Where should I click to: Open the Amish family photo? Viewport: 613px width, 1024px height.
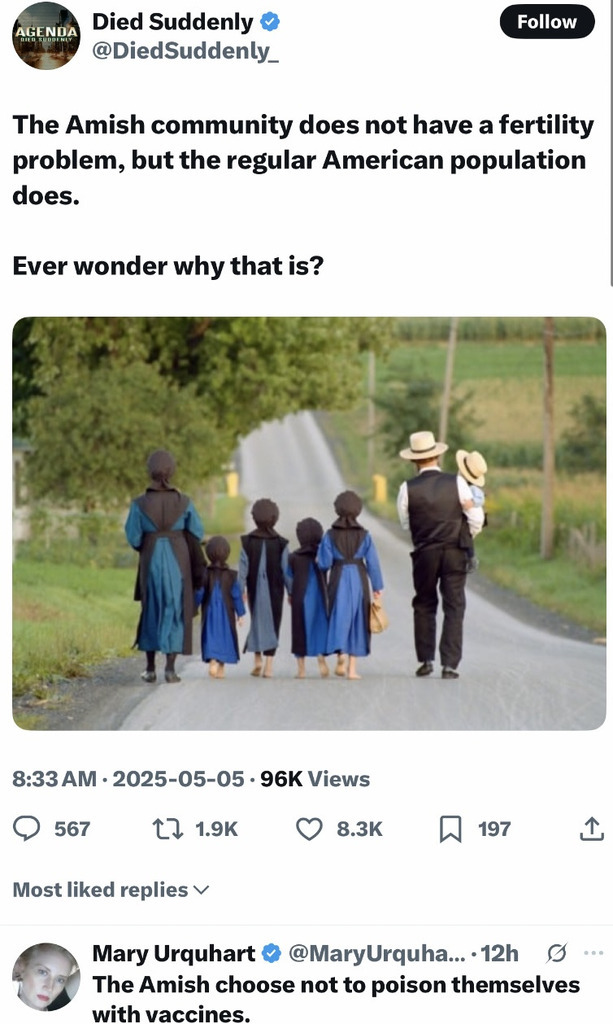(309, 523)
